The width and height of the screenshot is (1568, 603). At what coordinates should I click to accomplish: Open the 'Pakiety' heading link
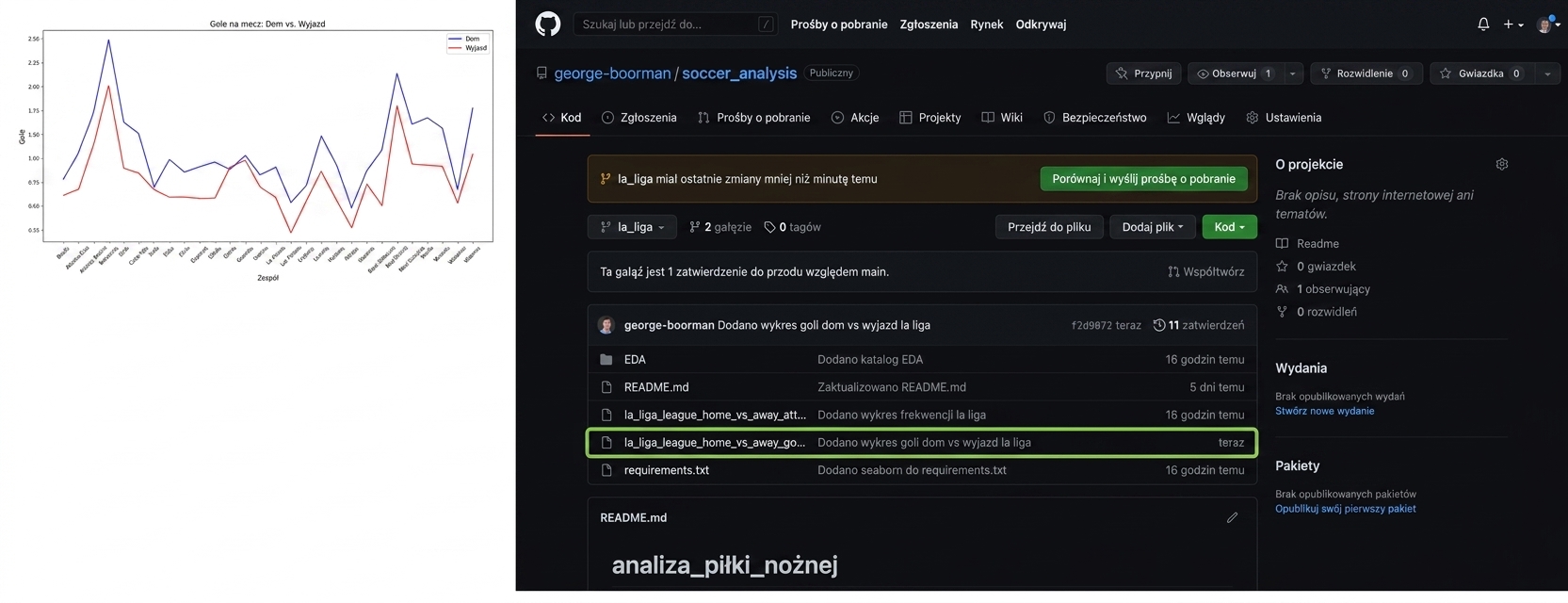1297,466
